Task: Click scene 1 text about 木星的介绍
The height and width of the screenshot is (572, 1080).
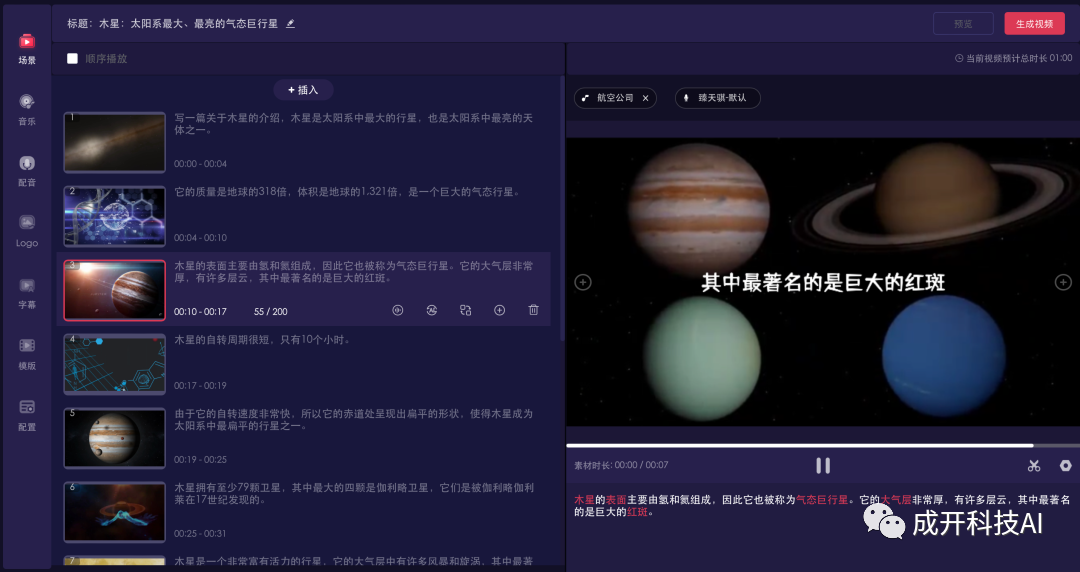Action: [353, 124]
